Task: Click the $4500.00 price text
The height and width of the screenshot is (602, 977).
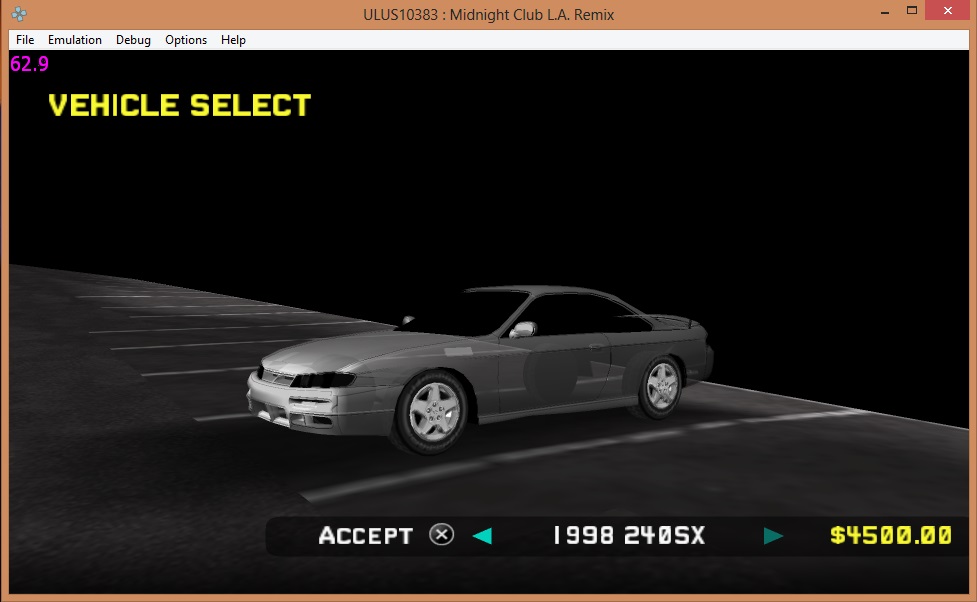Action: (890, 535)
